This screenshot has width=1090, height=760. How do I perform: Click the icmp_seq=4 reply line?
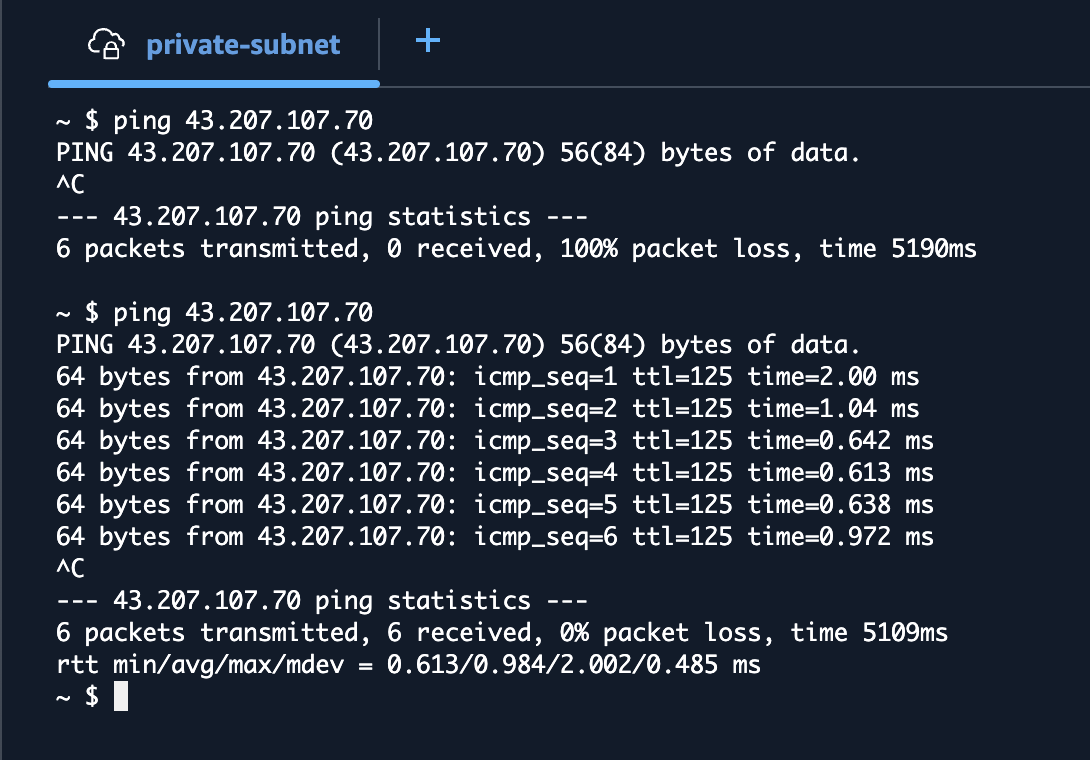[x=494, y=473]
